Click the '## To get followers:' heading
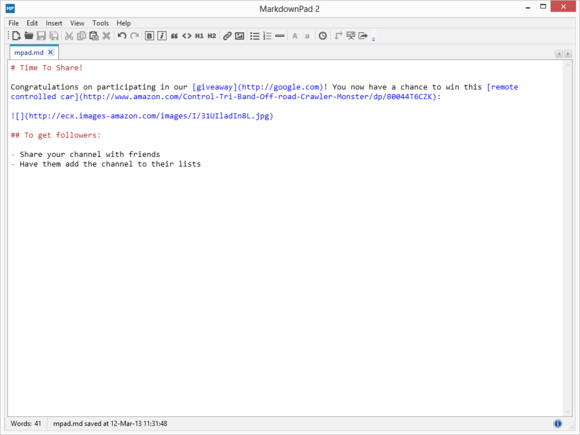This screenshot has width=580, height=435. click(x=55, y=135)
